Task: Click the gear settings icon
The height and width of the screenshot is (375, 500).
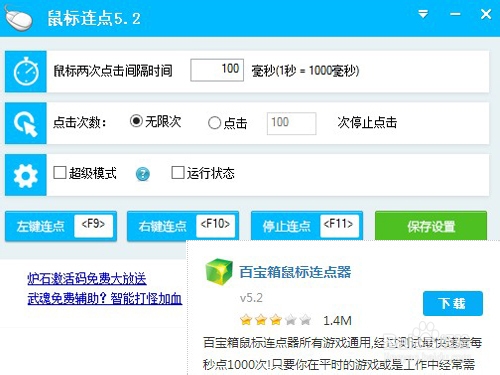Action: coord(26,175)
